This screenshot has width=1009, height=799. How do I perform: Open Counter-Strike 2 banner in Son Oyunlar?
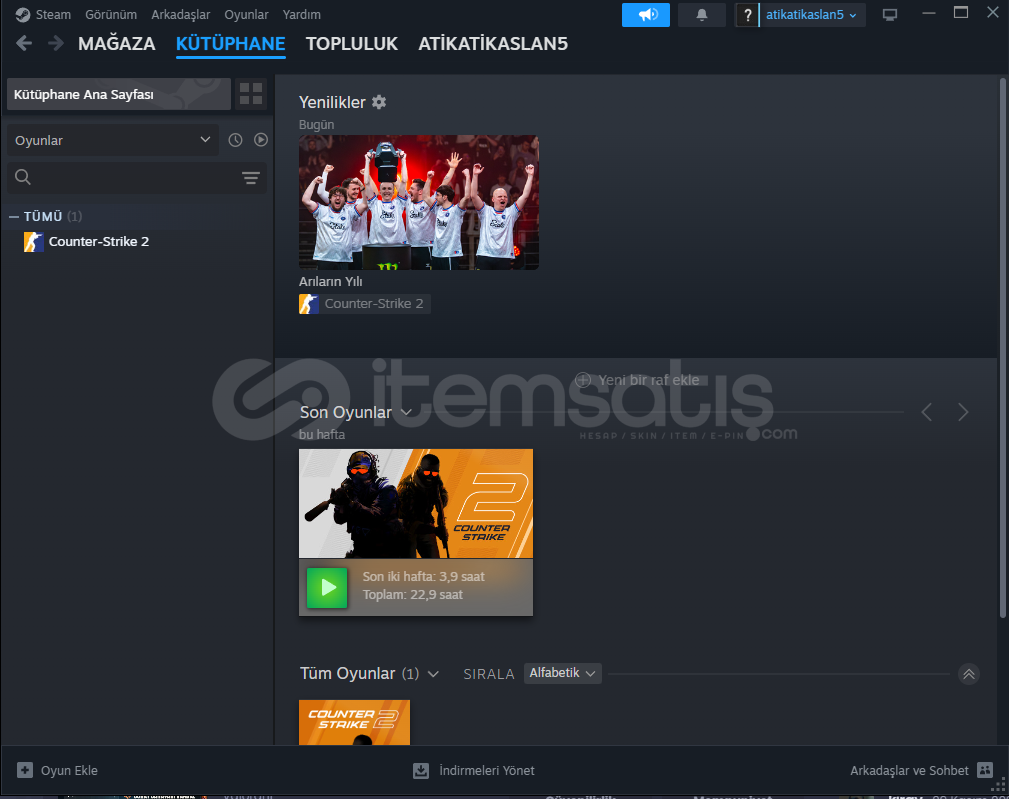click(416, 503)
